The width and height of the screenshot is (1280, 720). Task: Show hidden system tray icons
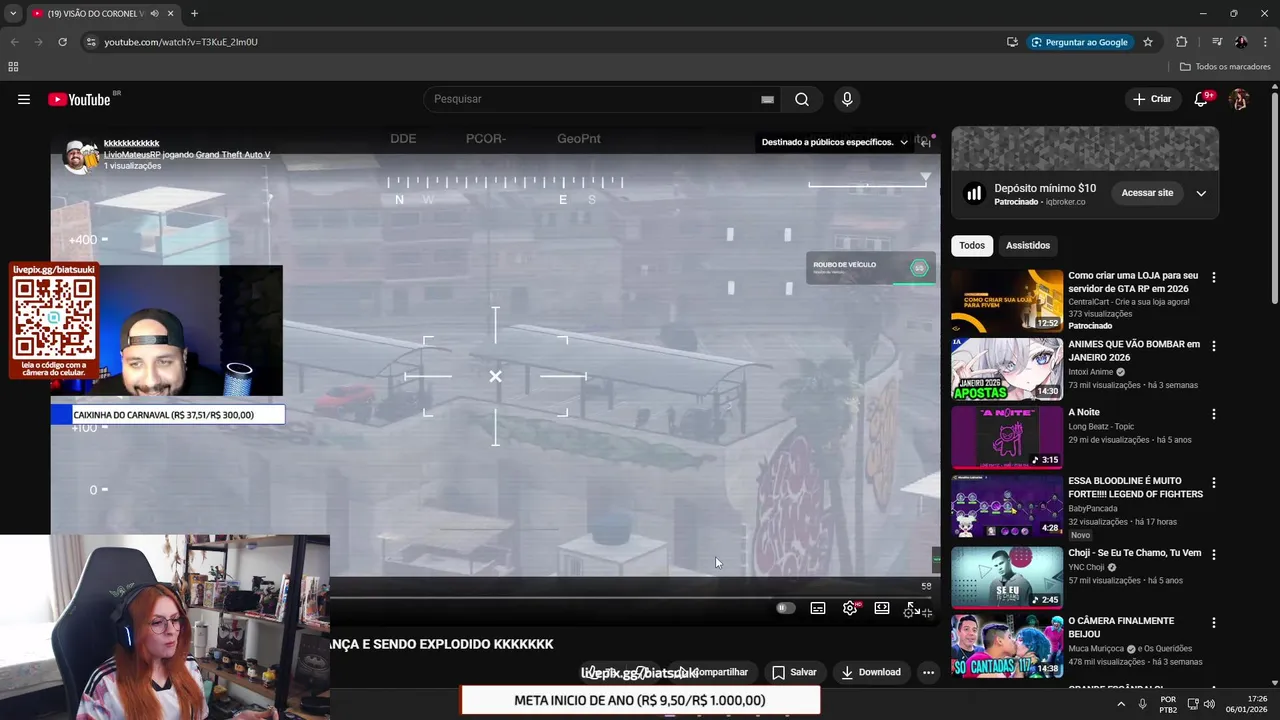pos(1120,704)
